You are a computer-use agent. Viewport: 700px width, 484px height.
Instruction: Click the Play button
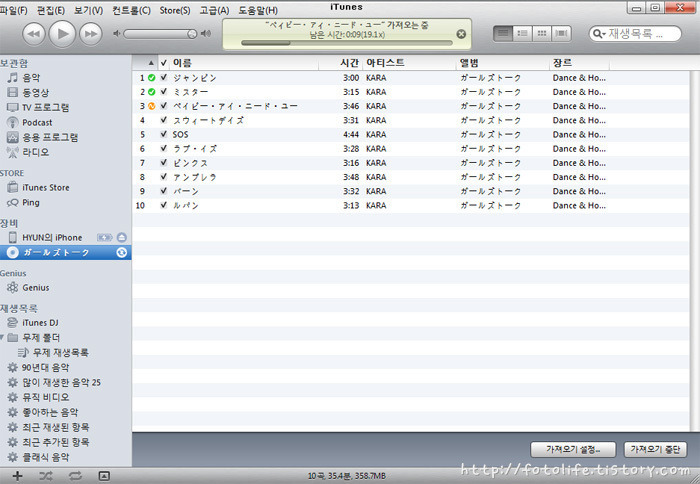62,34
